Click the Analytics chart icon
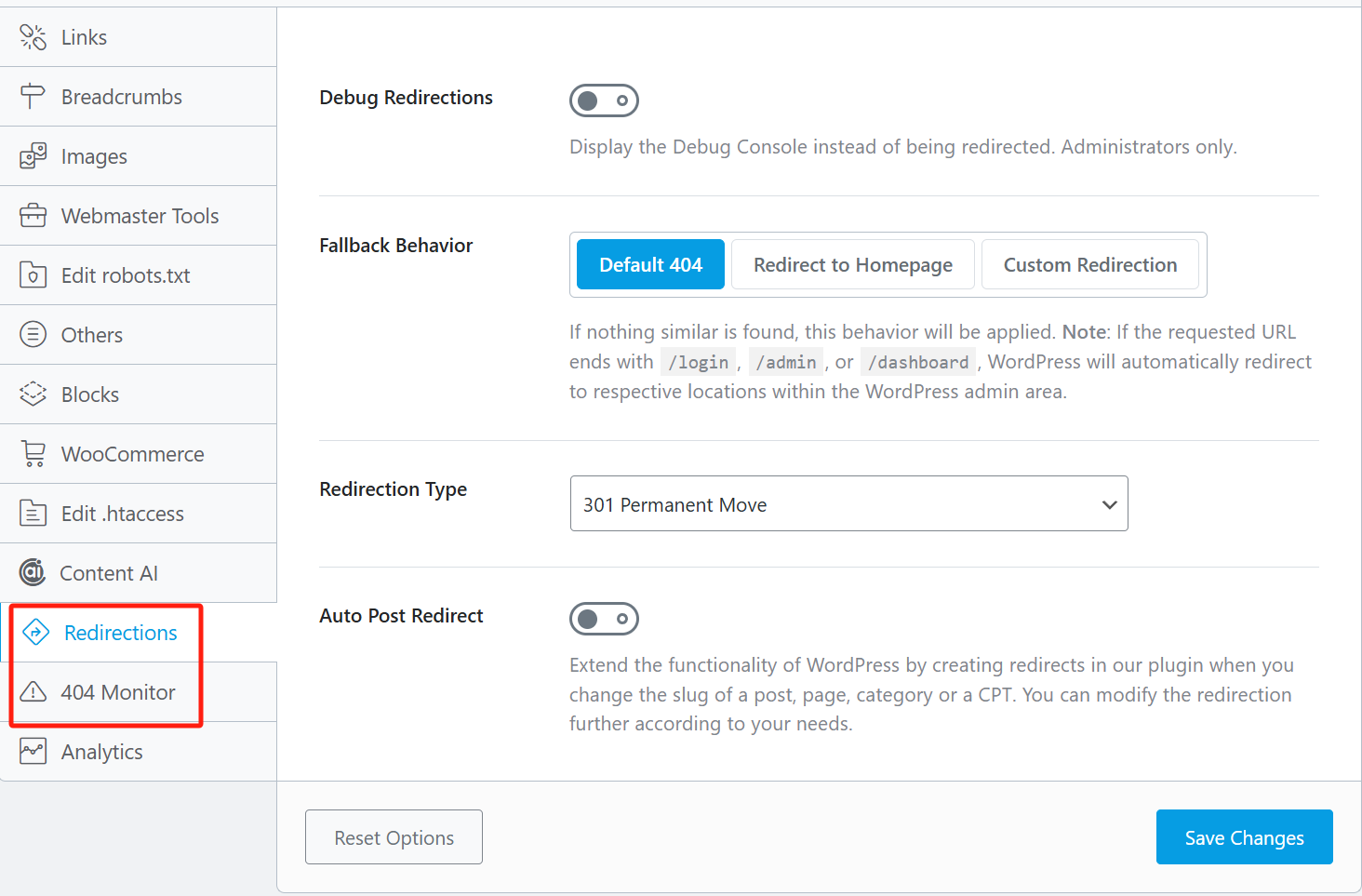The width and height of the screenshot is (1362, 896). coord(33,751)
